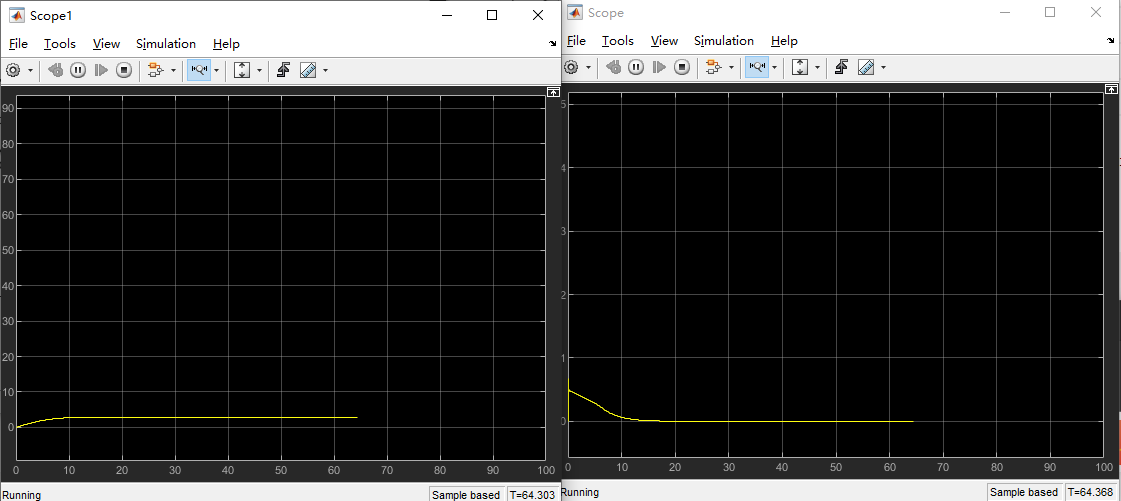Click T=64.303 time readout in Scope1
The width and height of the screenshot is (1121, 501).
533,495
